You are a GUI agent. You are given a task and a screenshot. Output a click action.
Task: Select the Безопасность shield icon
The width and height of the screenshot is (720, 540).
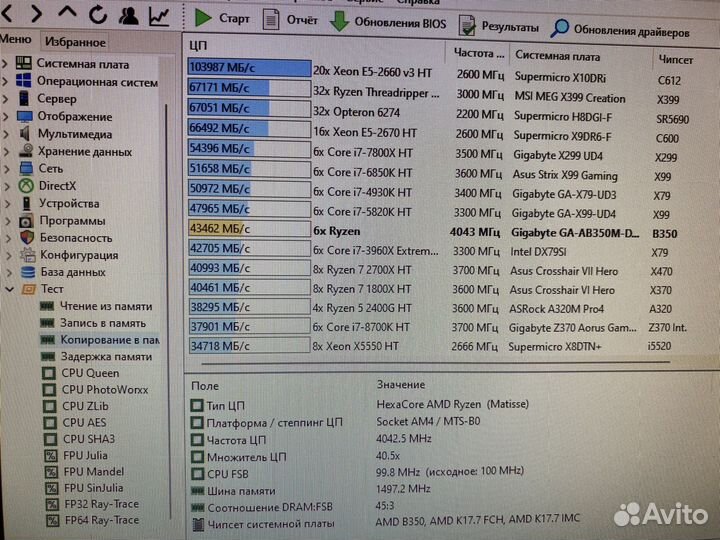tap(27, 238)
